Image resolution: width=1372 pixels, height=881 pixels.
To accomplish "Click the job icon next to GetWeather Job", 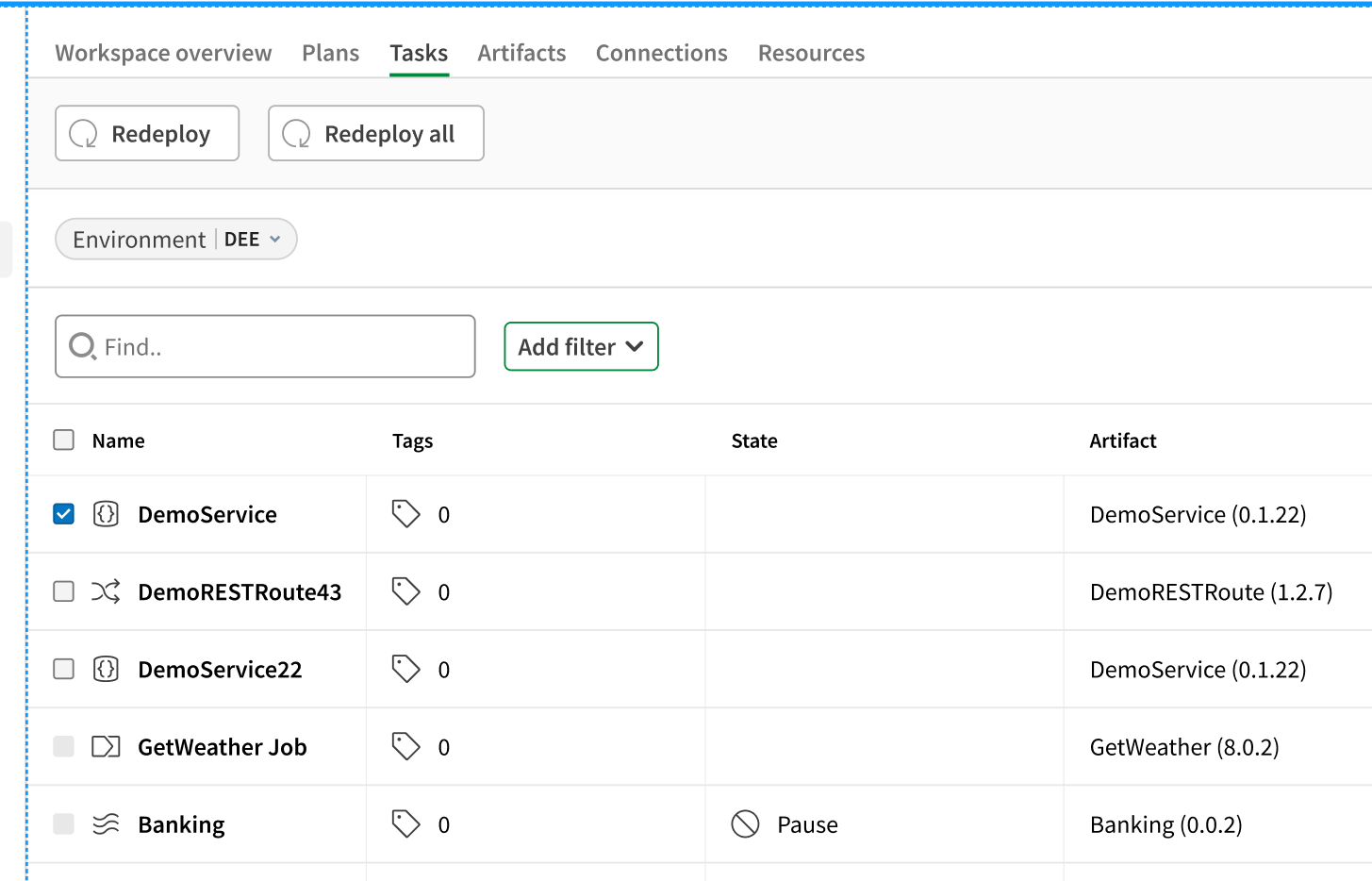I will click(106, 746).
